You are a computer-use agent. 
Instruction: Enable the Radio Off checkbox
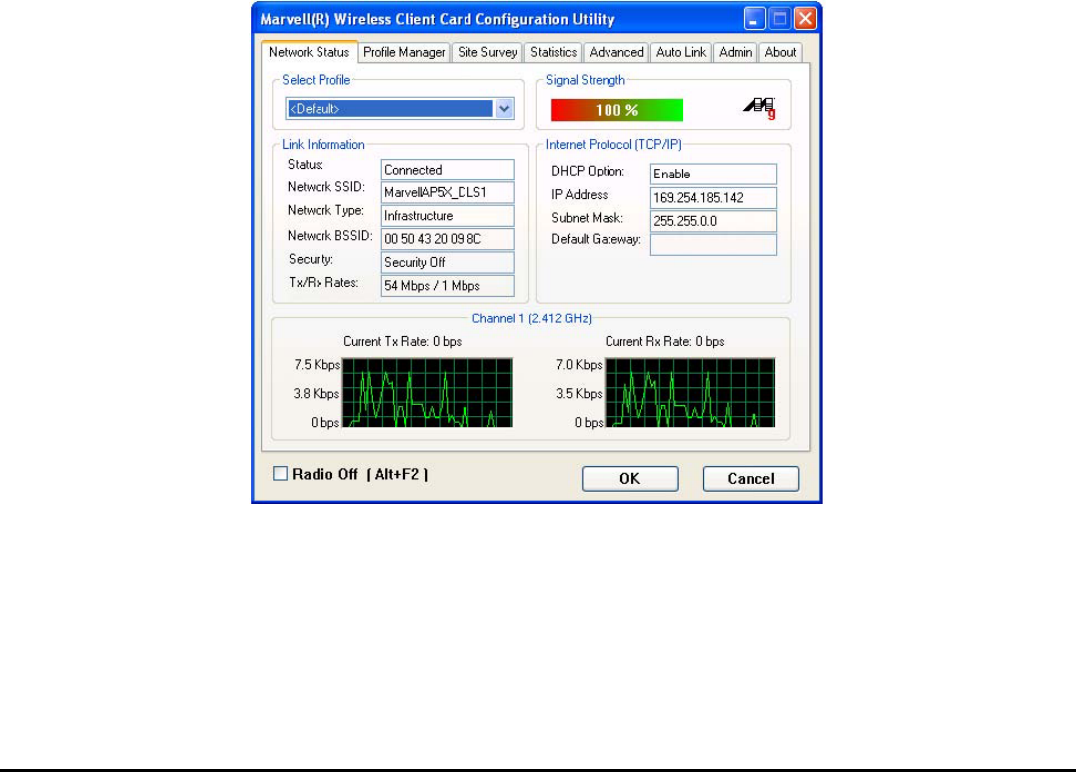pyautogui.click(x=280, y=473)
